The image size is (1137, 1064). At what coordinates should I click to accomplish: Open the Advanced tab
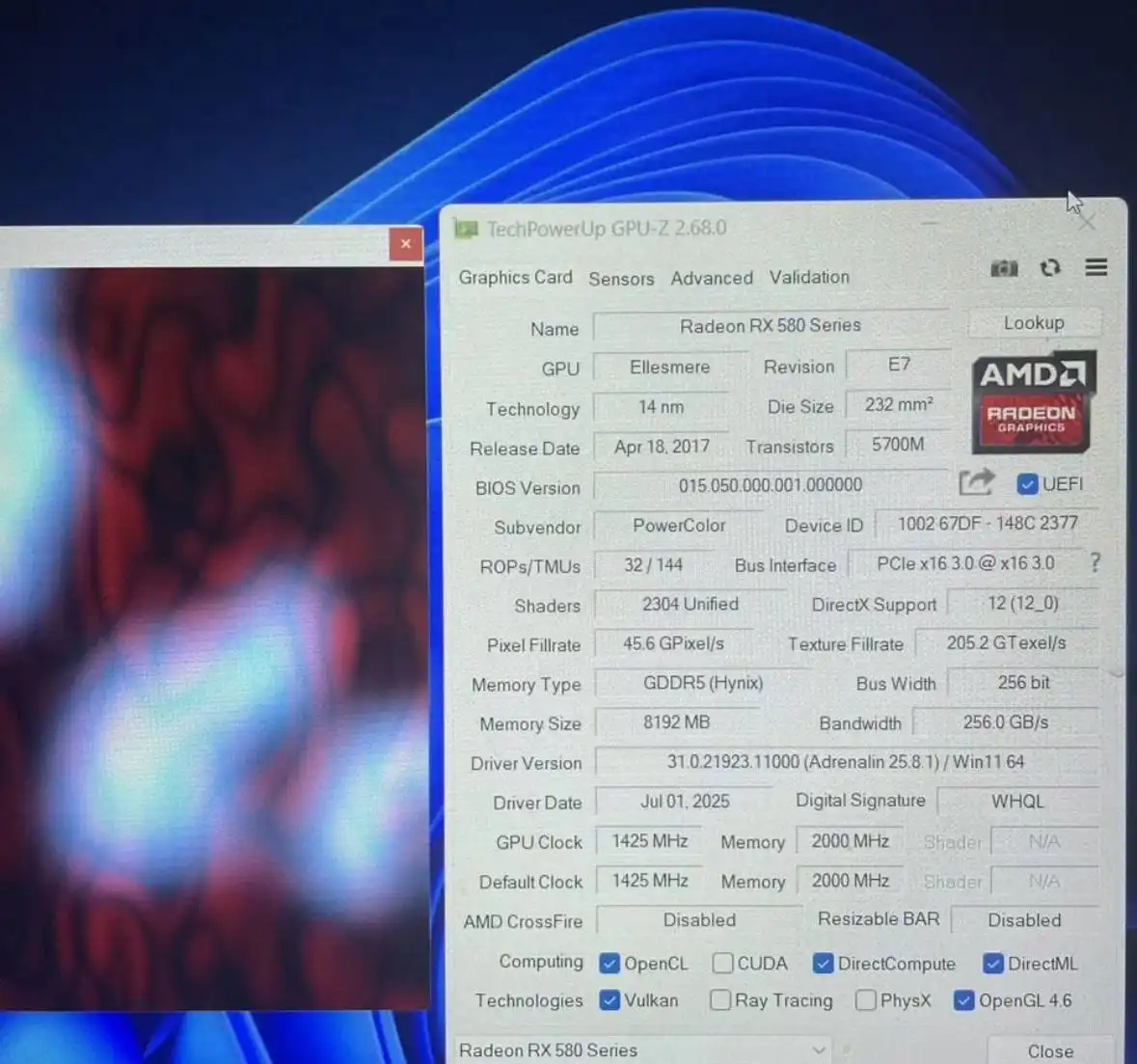click(x=712, y=278)
